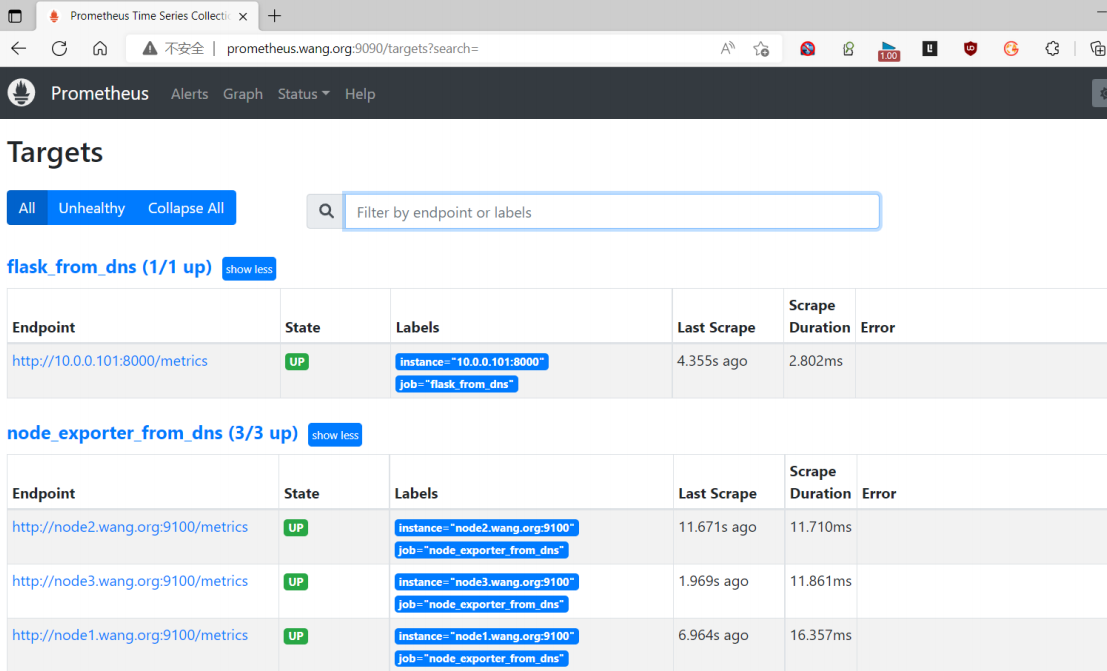The height and width of the screenshot is (671, 1107).
Task: Click instance="node1.wang.org:9100" label badge
Action: click(x=486, y=636)
